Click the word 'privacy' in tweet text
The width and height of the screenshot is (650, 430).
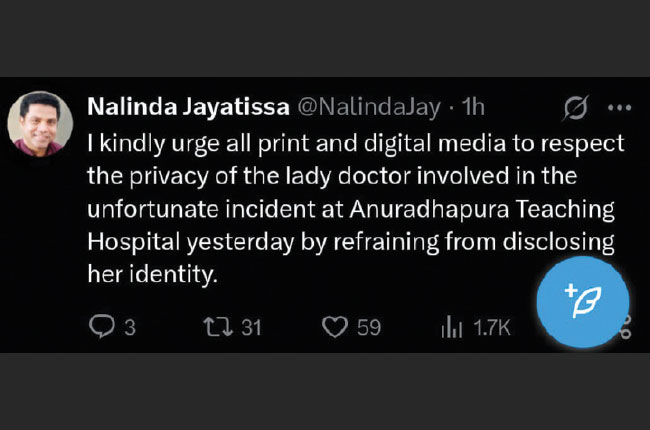169,177
